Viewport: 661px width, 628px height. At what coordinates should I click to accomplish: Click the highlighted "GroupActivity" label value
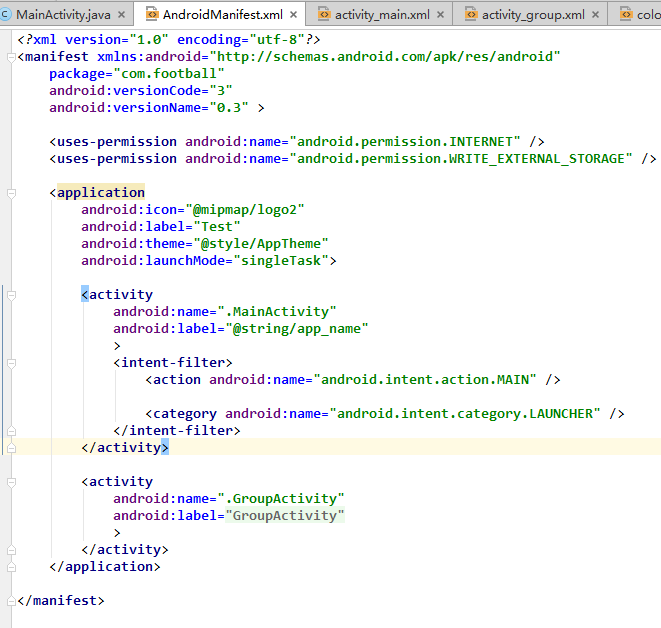[285, 515]
